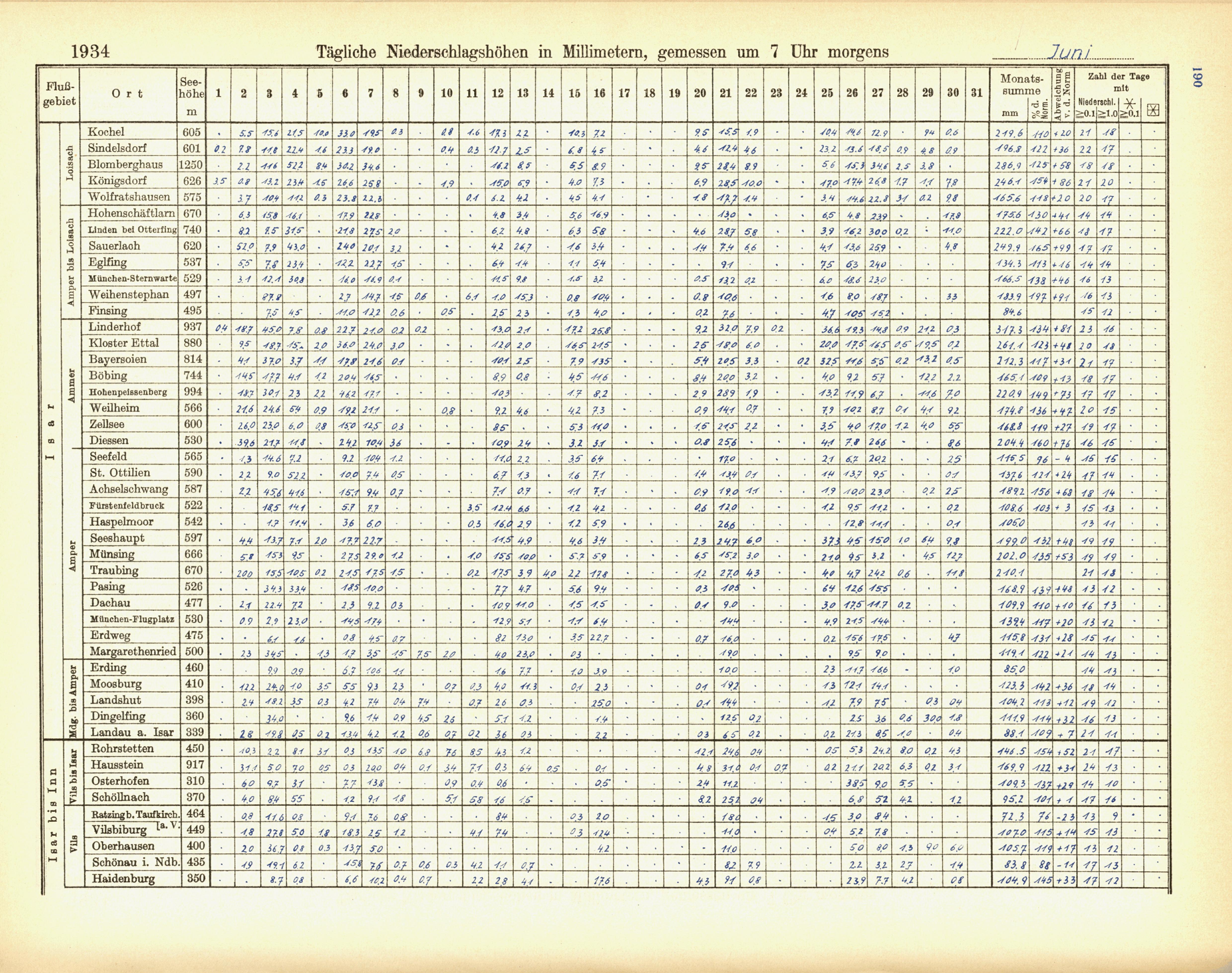
Task: Select the station name "Margarethenried"
Action: click(x=133, y=651)
